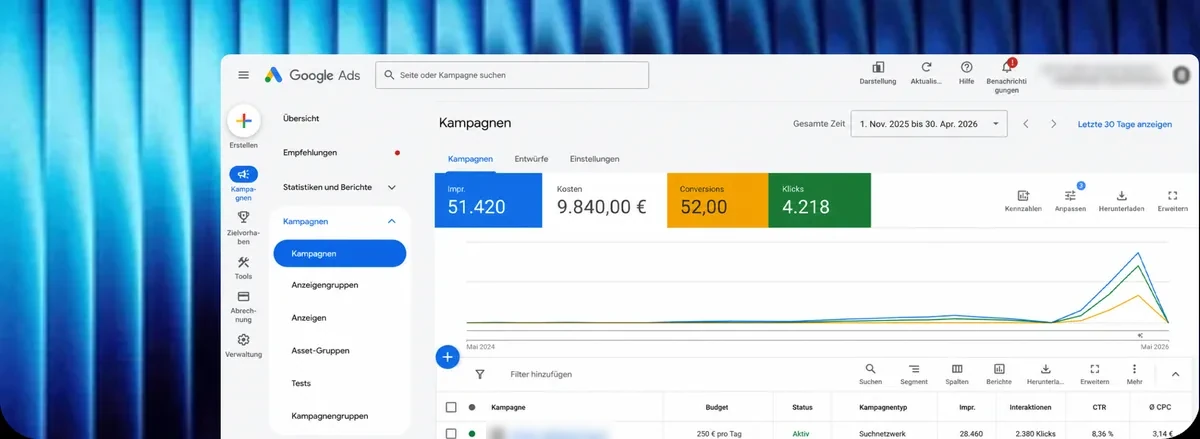Select the orange Conversions scorecard

coord(717,200)
